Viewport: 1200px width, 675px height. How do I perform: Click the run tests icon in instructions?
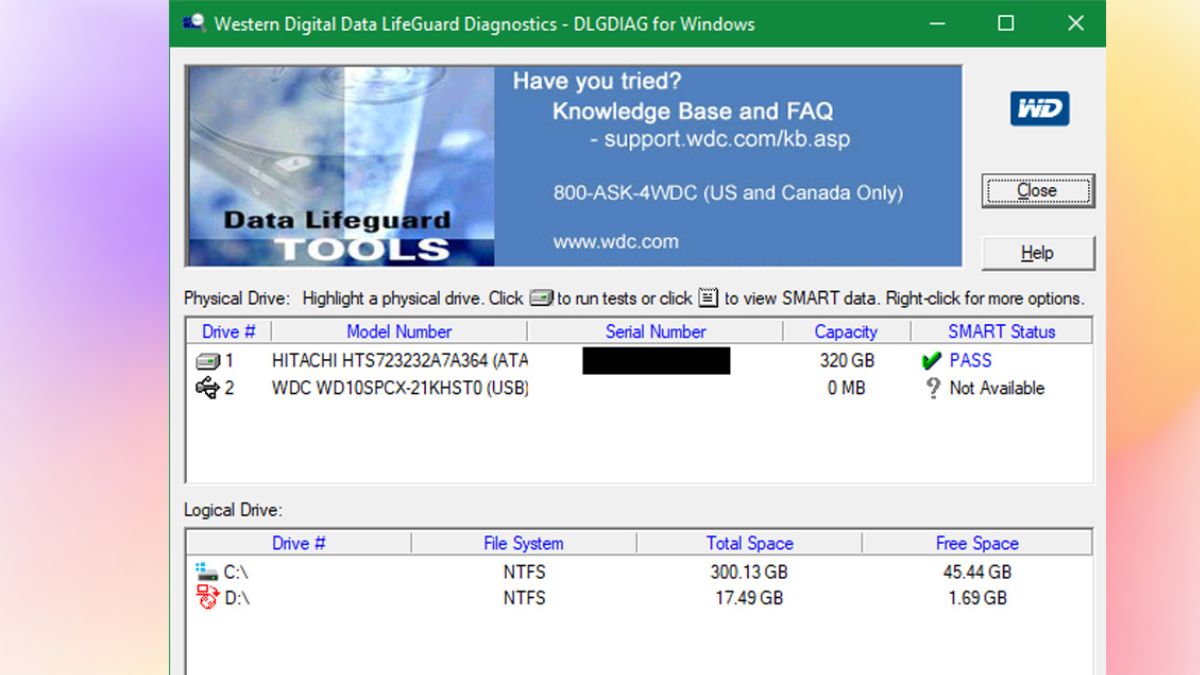[541, 298]
